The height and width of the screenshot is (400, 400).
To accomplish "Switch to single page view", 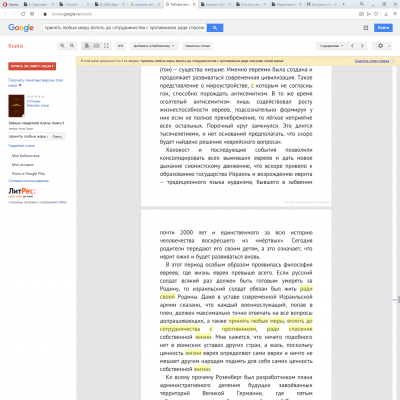I will 87,46.
